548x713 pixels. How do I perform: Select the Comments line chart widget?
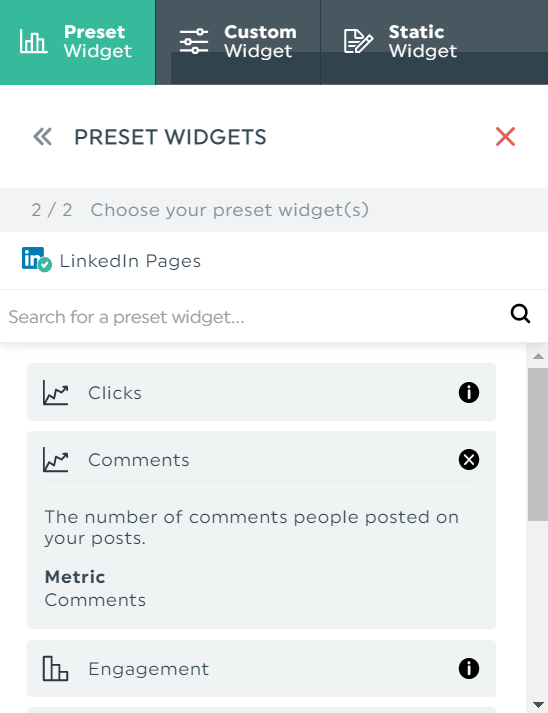[x=261, y=460]
